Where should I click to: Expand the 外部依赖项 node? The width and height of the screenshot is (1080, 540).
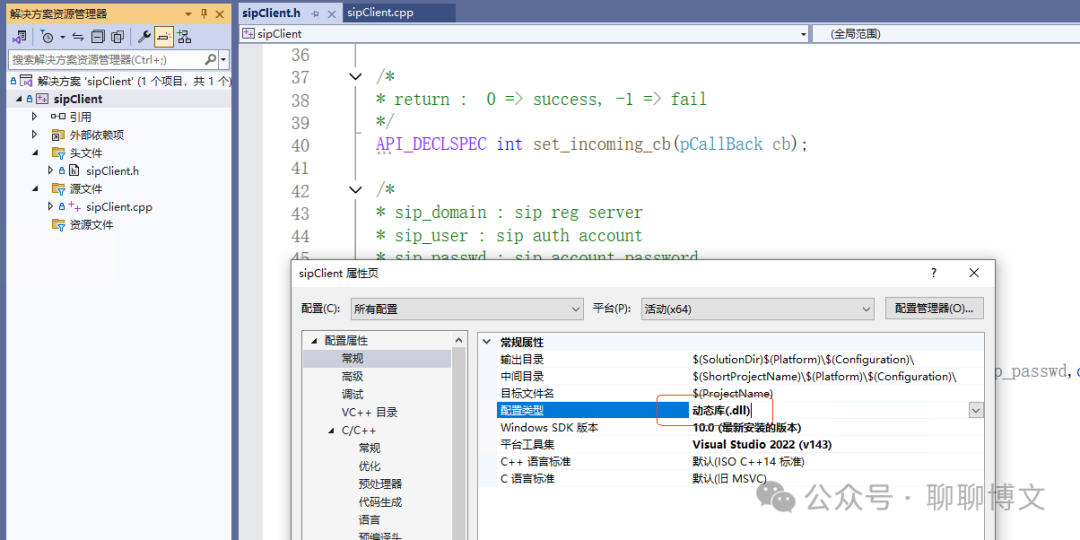[x=34, y=135]
